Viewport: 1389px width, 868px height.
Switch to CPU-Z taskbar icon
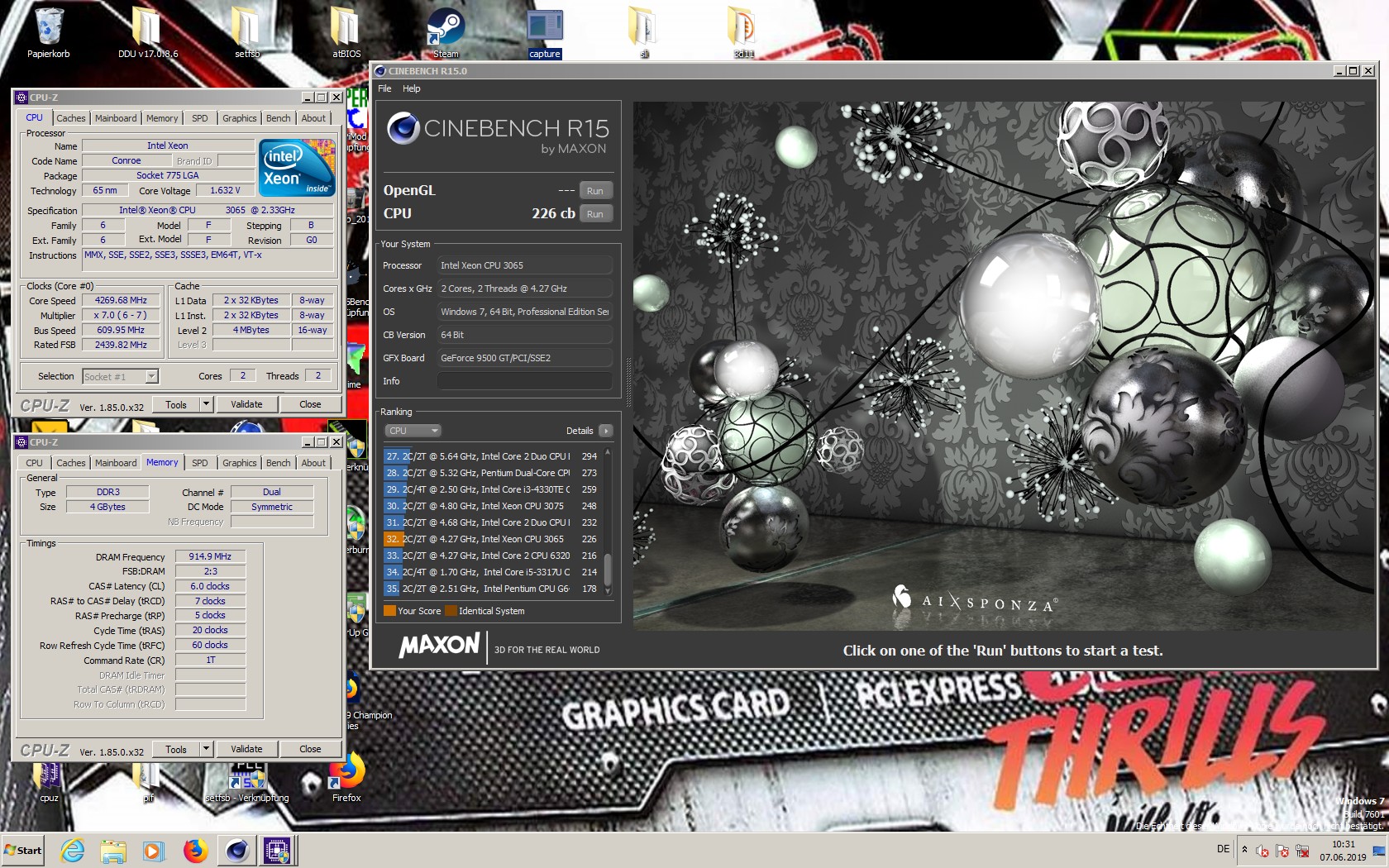[x=277, y=850]
